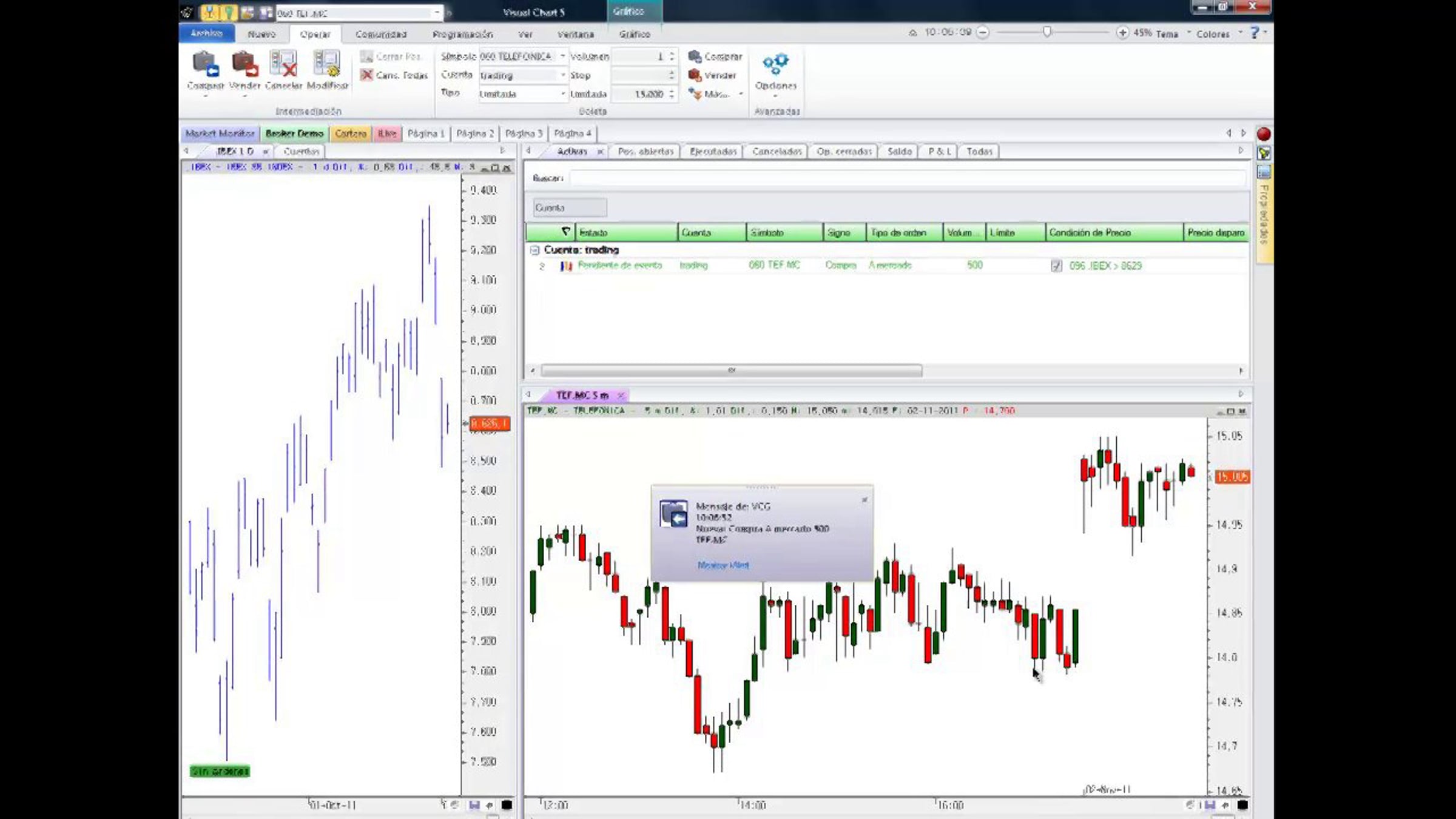The image size is (1456, 819).
Task: Switch to the Nuevo ribbon tab
Action: (x=261, y=35)
